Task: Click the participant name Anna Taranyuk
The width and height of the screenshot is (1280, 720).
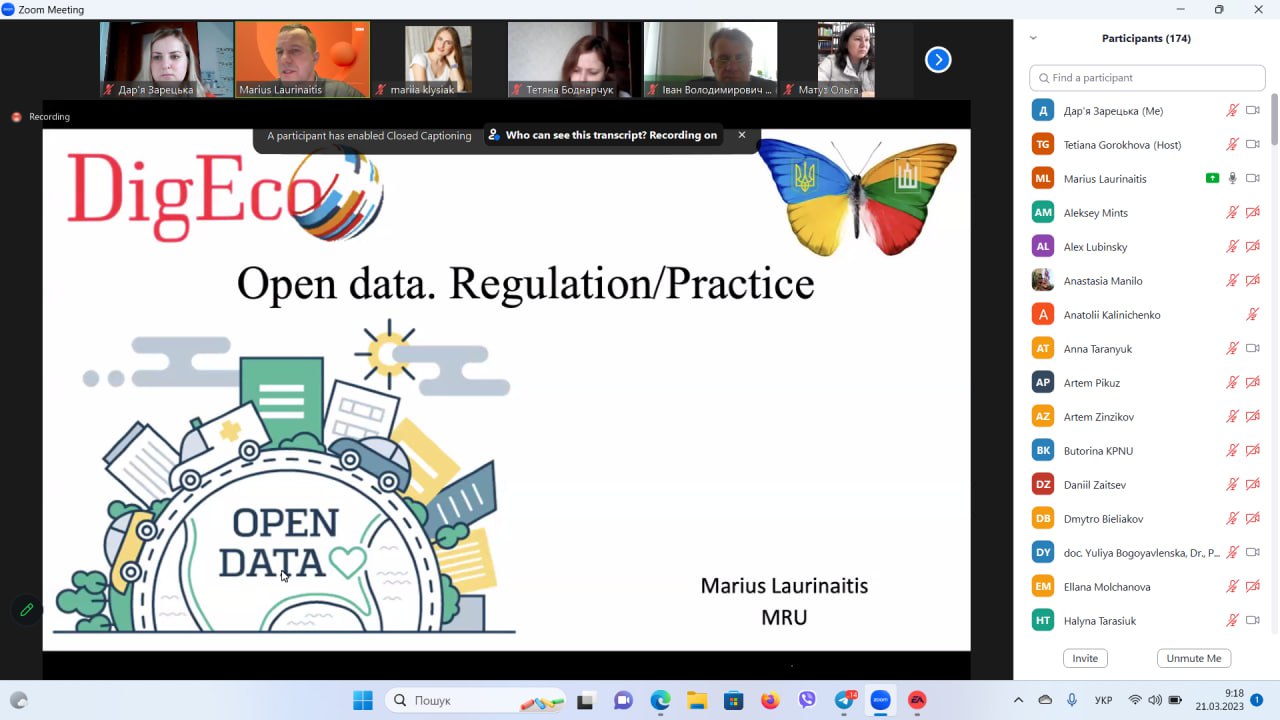Action: 1098,348
